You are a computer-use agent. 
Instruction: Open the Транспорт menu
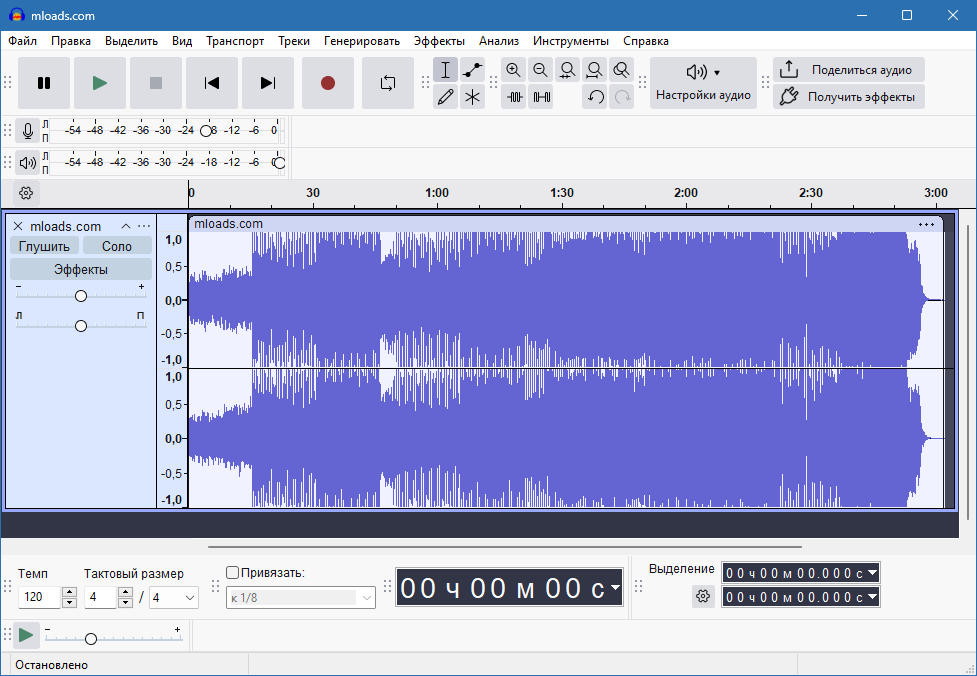tap(235, 41)
